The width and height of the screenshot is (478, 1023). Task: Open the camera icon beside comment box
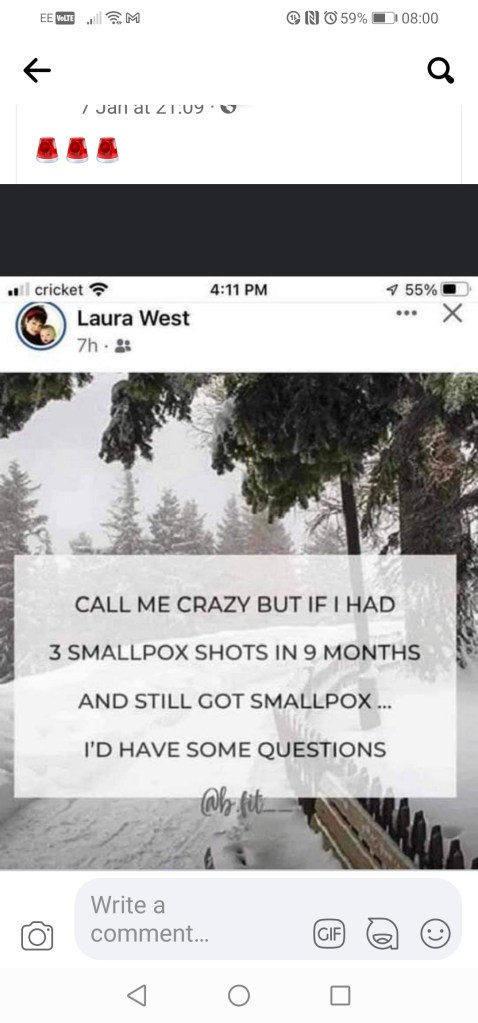pyautogui.click(x=37, y=935)
